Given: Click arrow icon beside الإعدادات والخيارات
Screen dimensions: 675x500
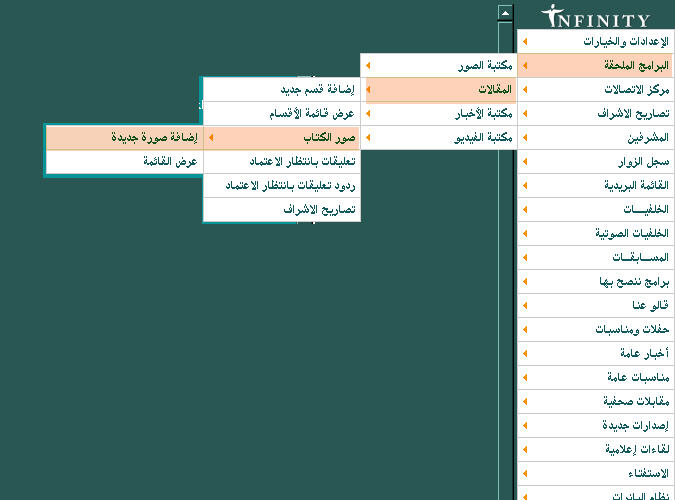Looking at the screenshot, I should 526,42.
